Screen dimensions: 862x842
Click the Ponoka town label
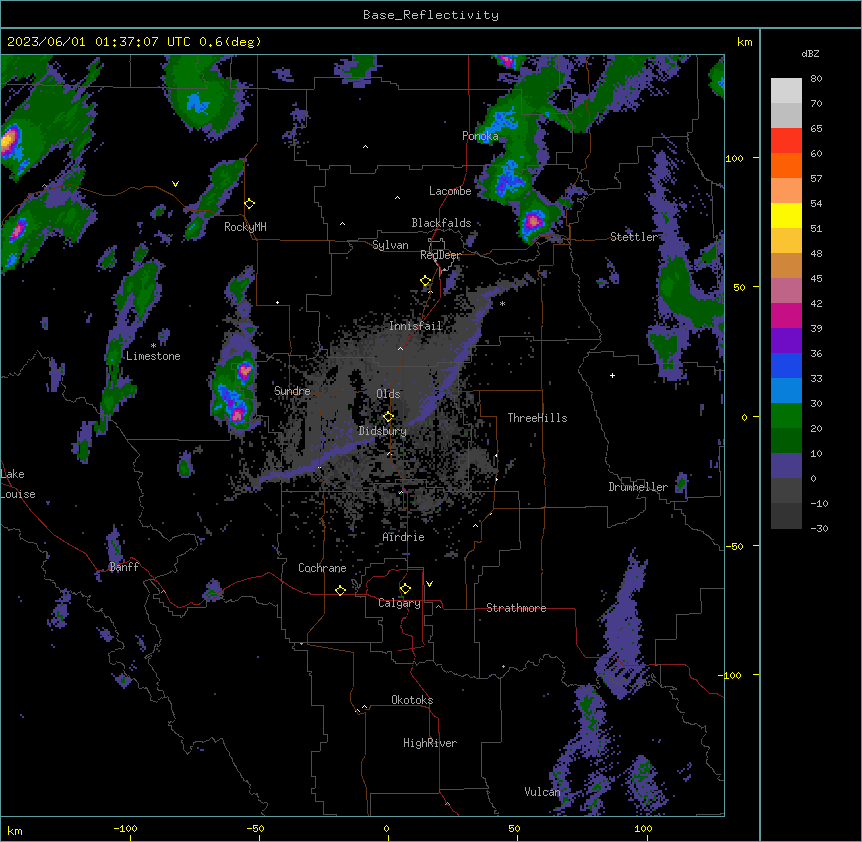(480, 136)
